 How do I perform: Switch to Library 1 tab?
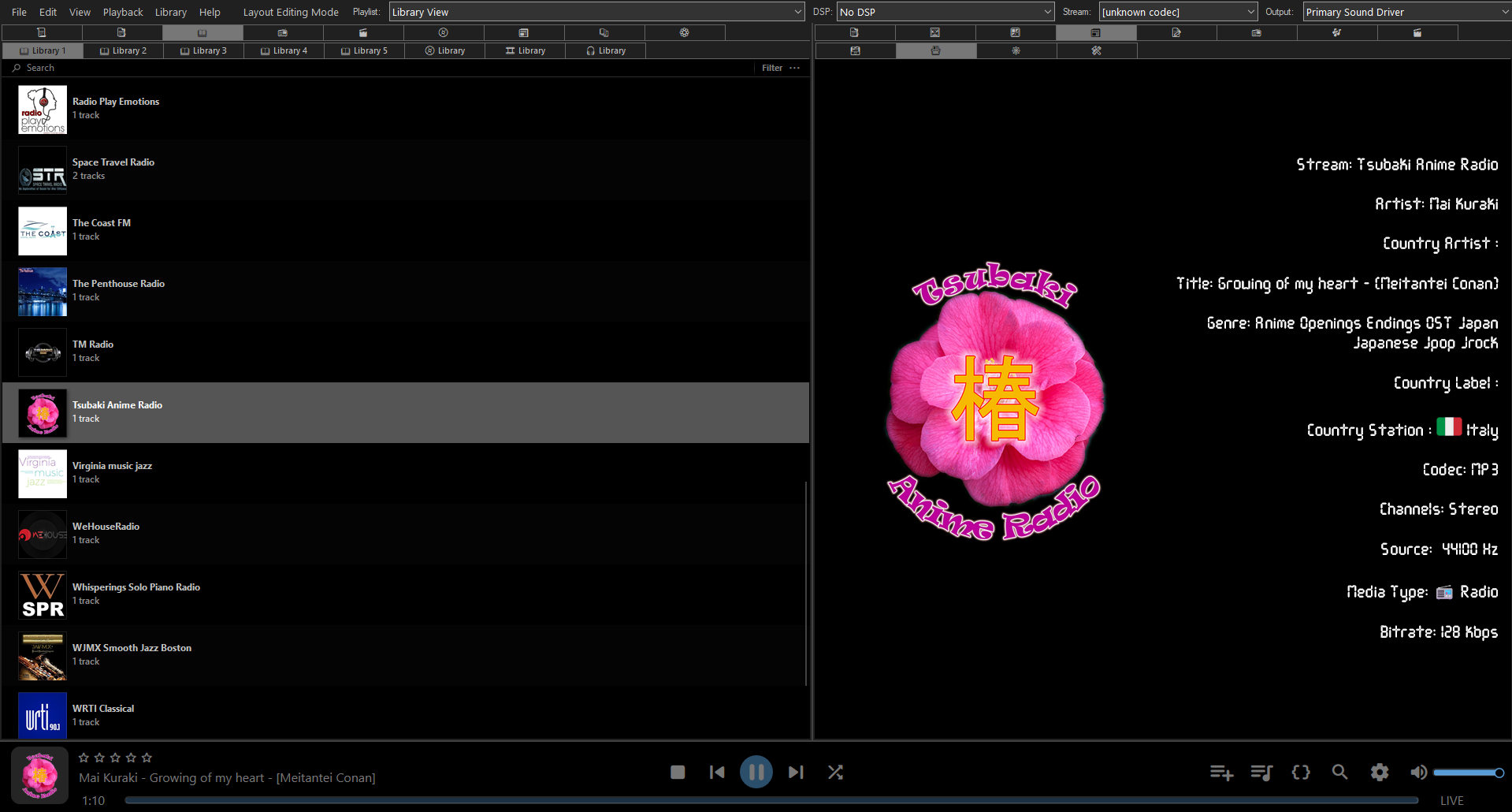(43, 50)
